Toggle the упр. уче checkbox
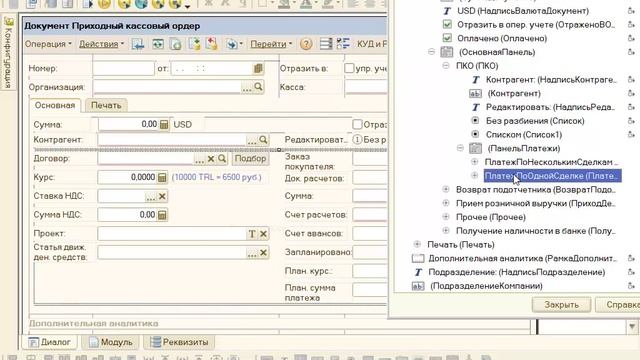The image size is (640, 360). (x=349, y=68)
